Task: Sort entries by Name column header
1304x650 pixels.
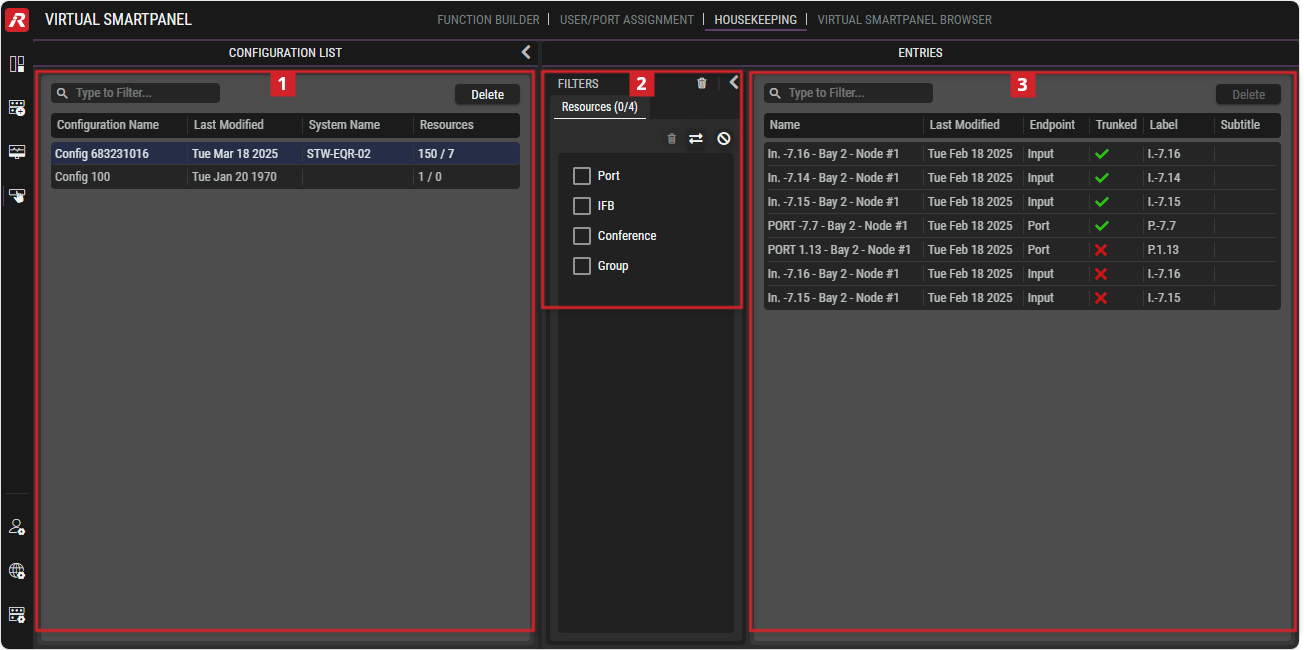Action: [x=785, y=125]
